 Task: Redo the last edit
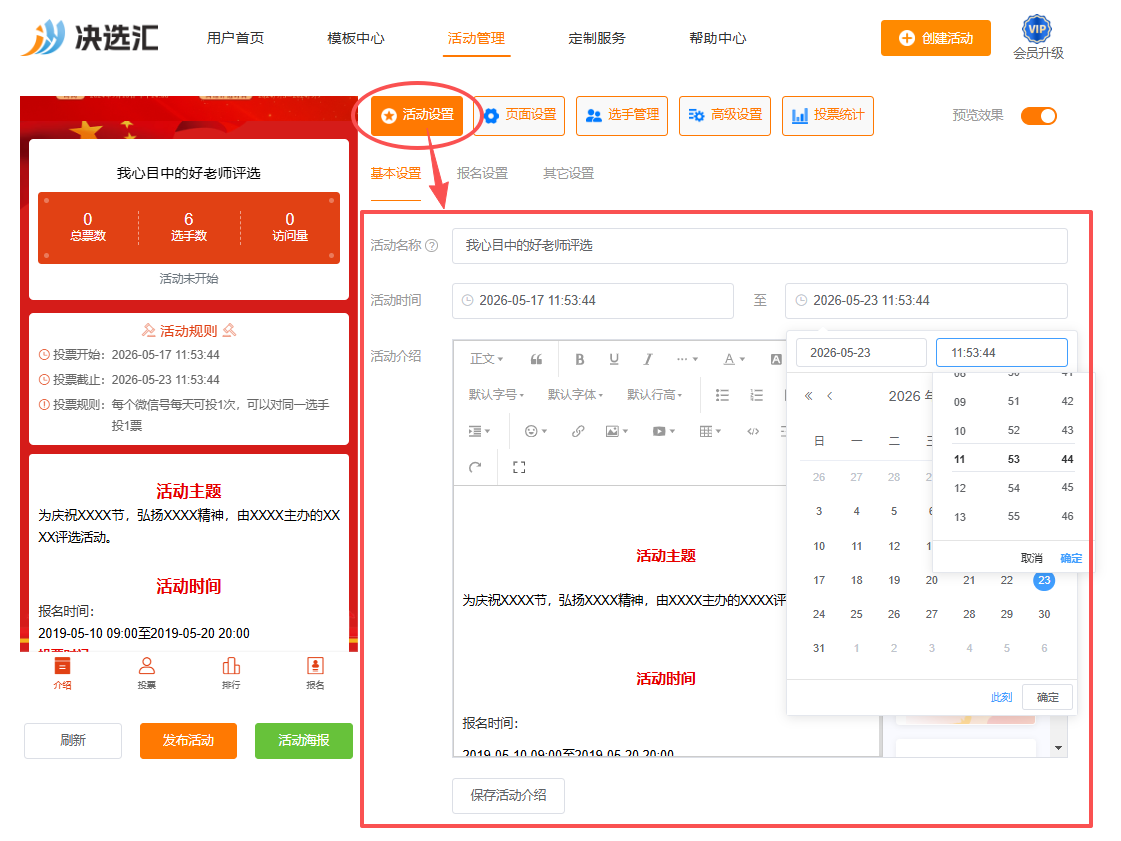[x=475, y=468]
